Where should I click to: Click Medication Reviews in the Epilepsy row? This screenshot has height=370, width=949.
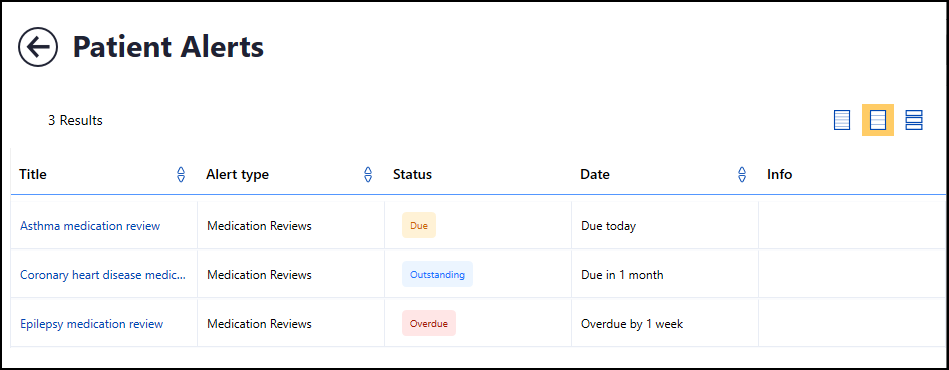pos(259,324)
